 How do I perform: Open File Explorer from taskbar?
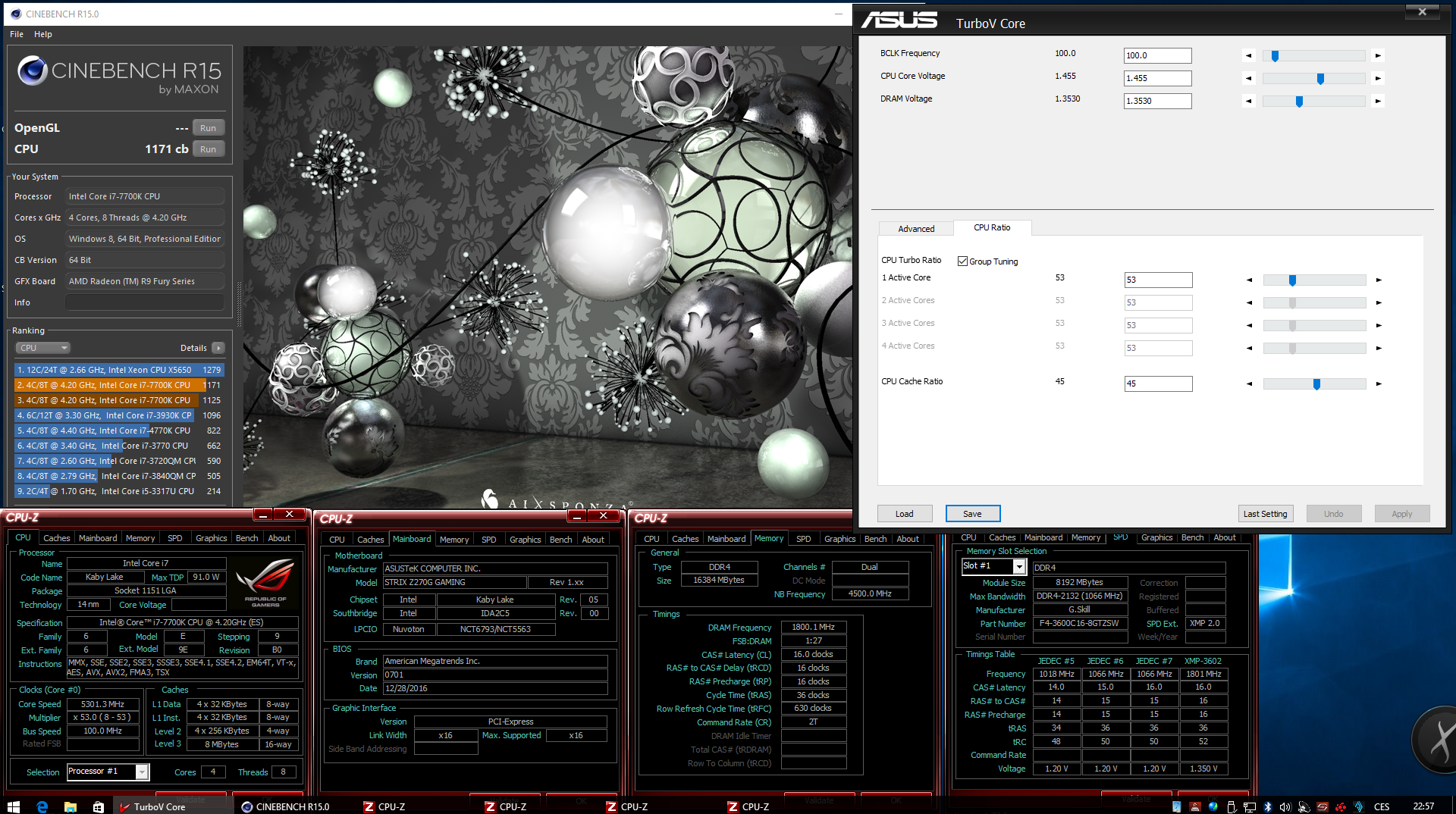(x=71, y=806)
